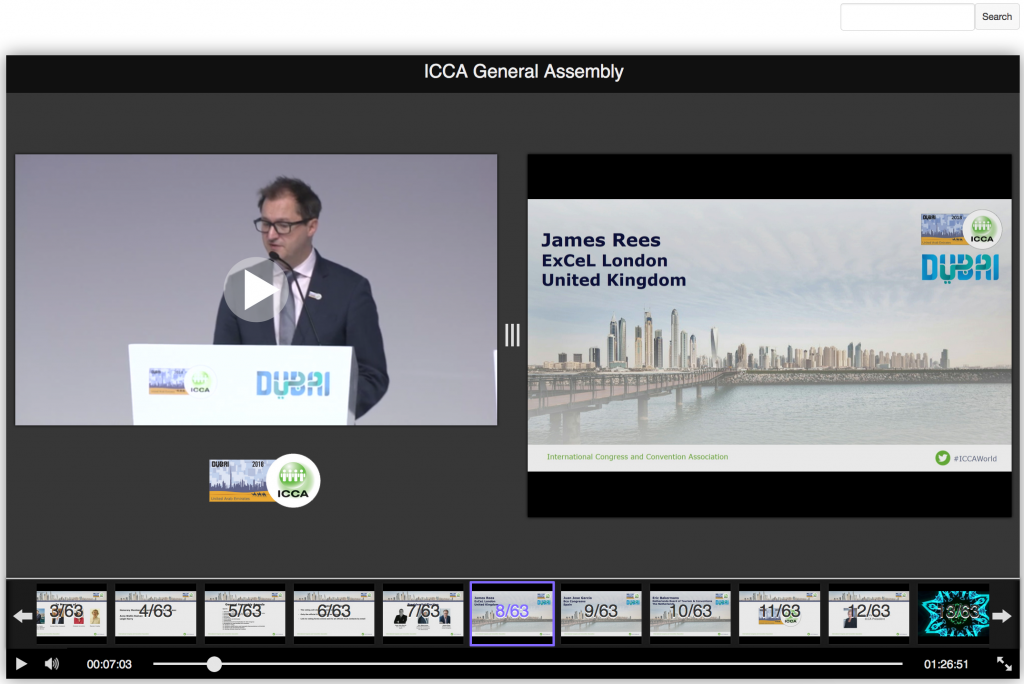Click the James Rees name on slide
Screen dimensions: 1024x684
601,240
